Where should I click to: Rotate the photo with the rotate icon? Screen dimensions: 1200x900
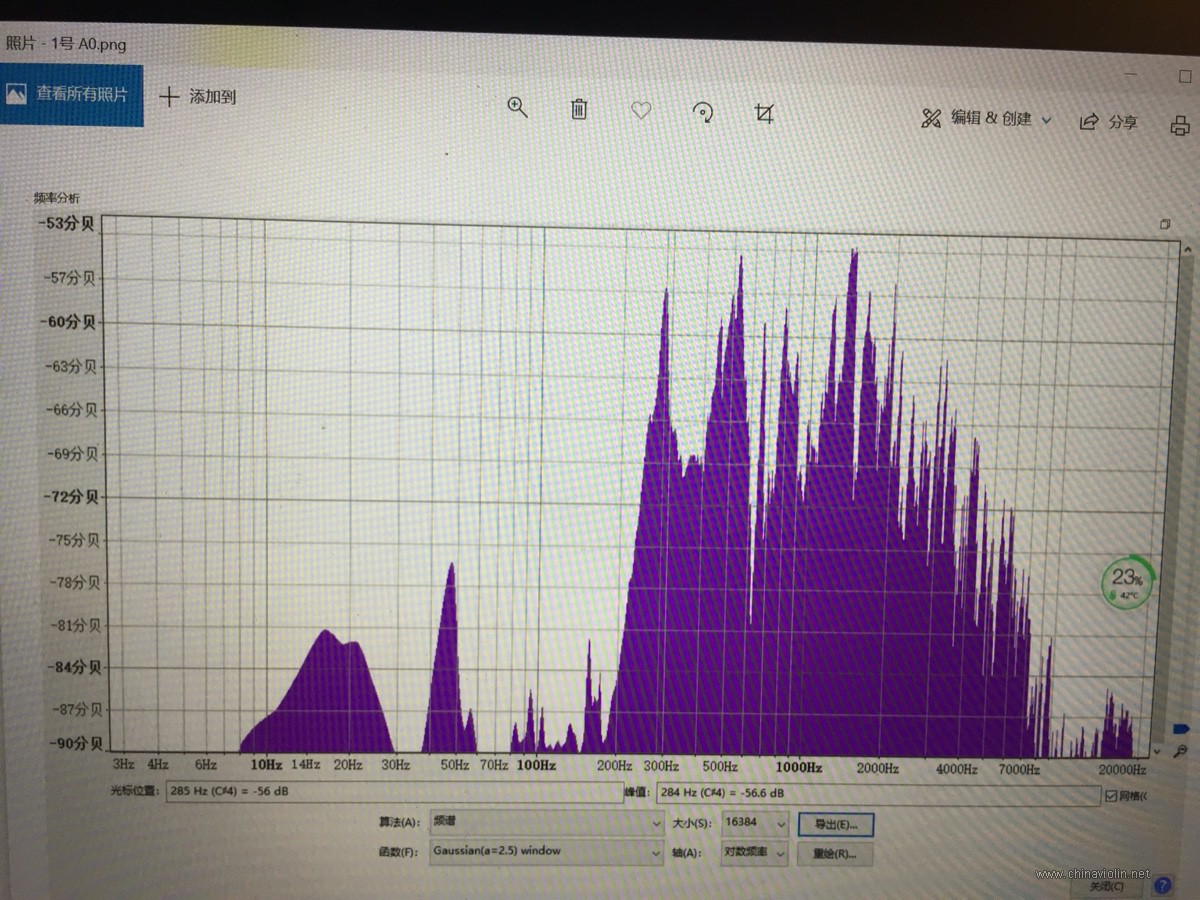point(703,113)
